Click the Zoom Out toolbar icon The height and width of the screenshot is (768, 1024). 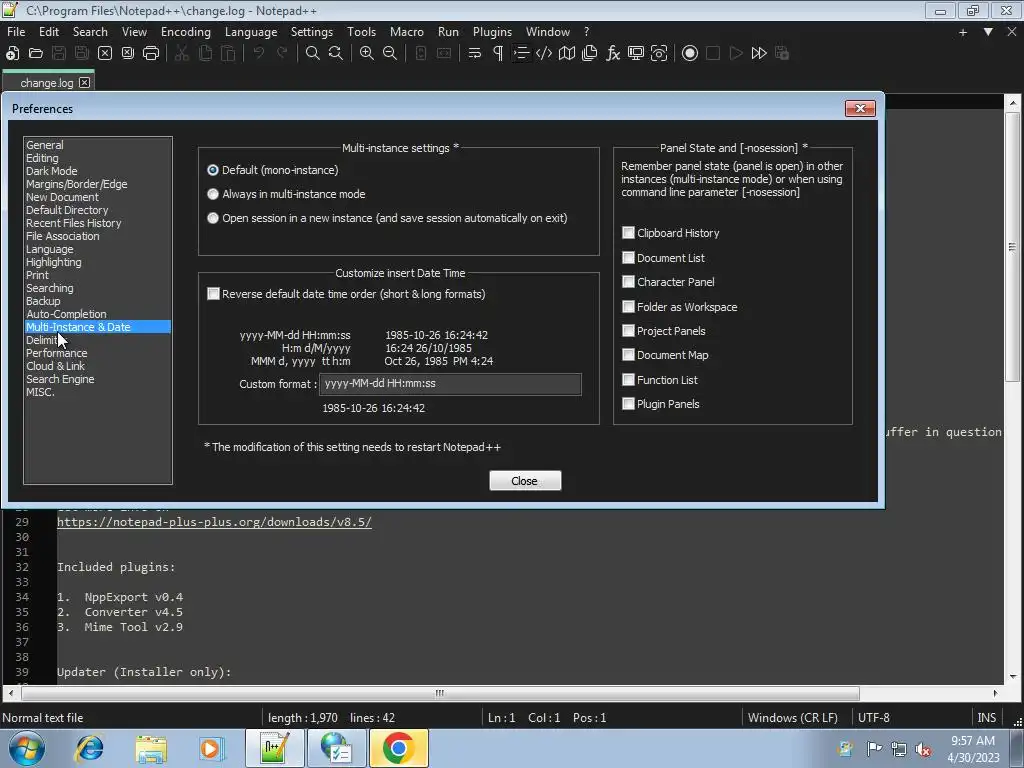(x=390, y=54)
